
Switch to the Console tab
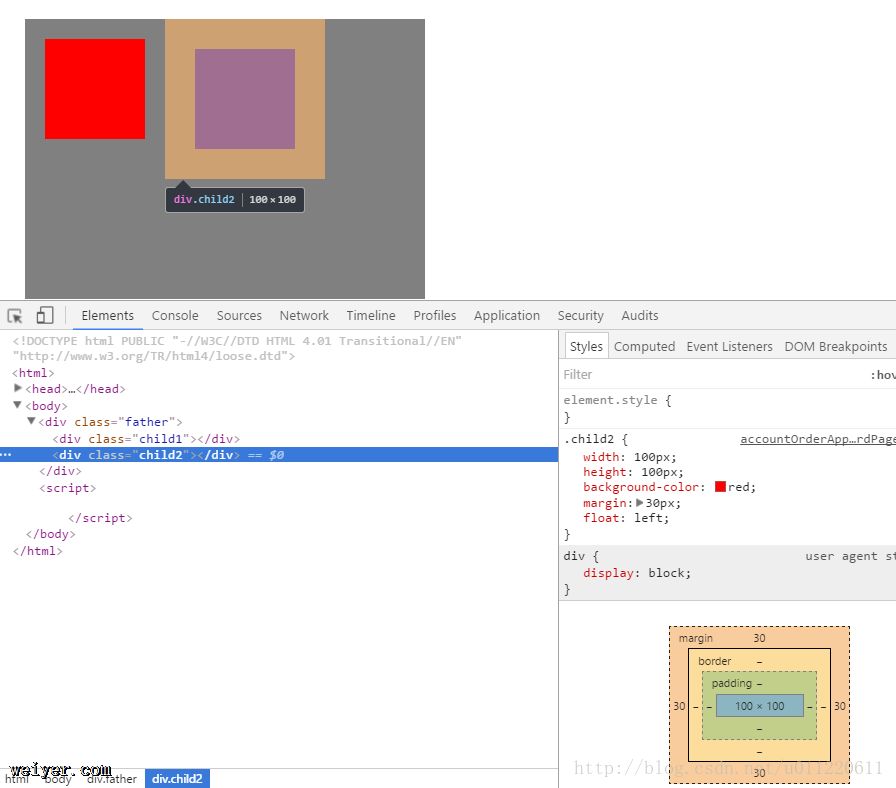(175, 316)
